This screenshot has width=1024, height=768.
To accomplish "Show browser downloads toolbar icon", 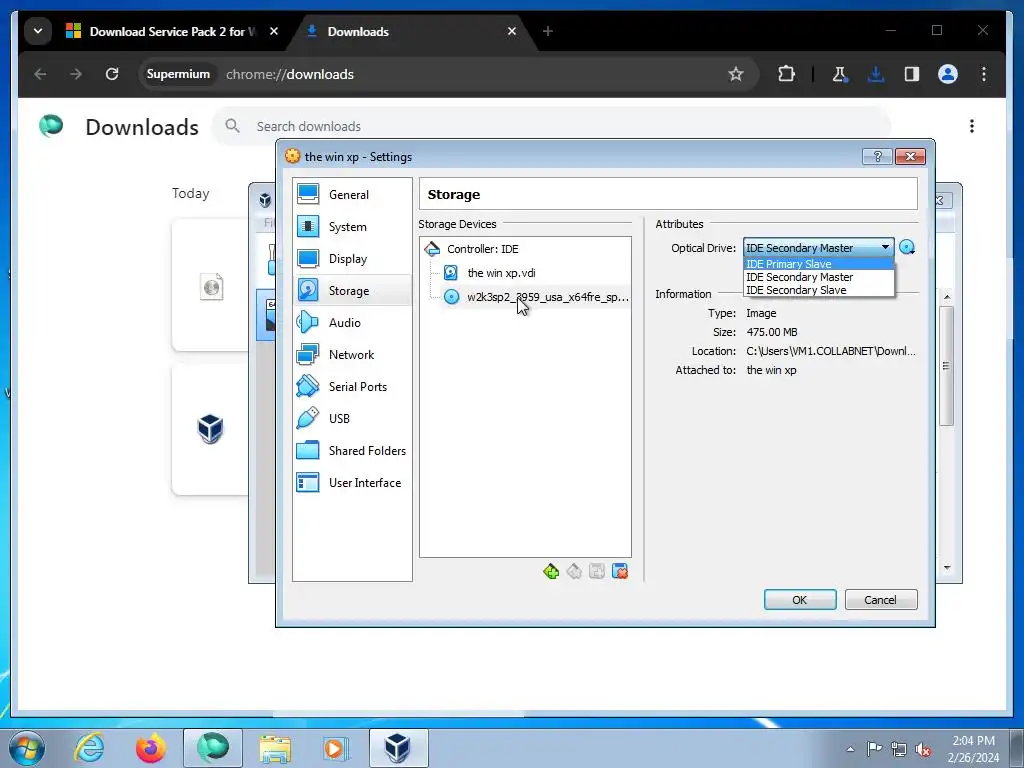I will point(876,74).
